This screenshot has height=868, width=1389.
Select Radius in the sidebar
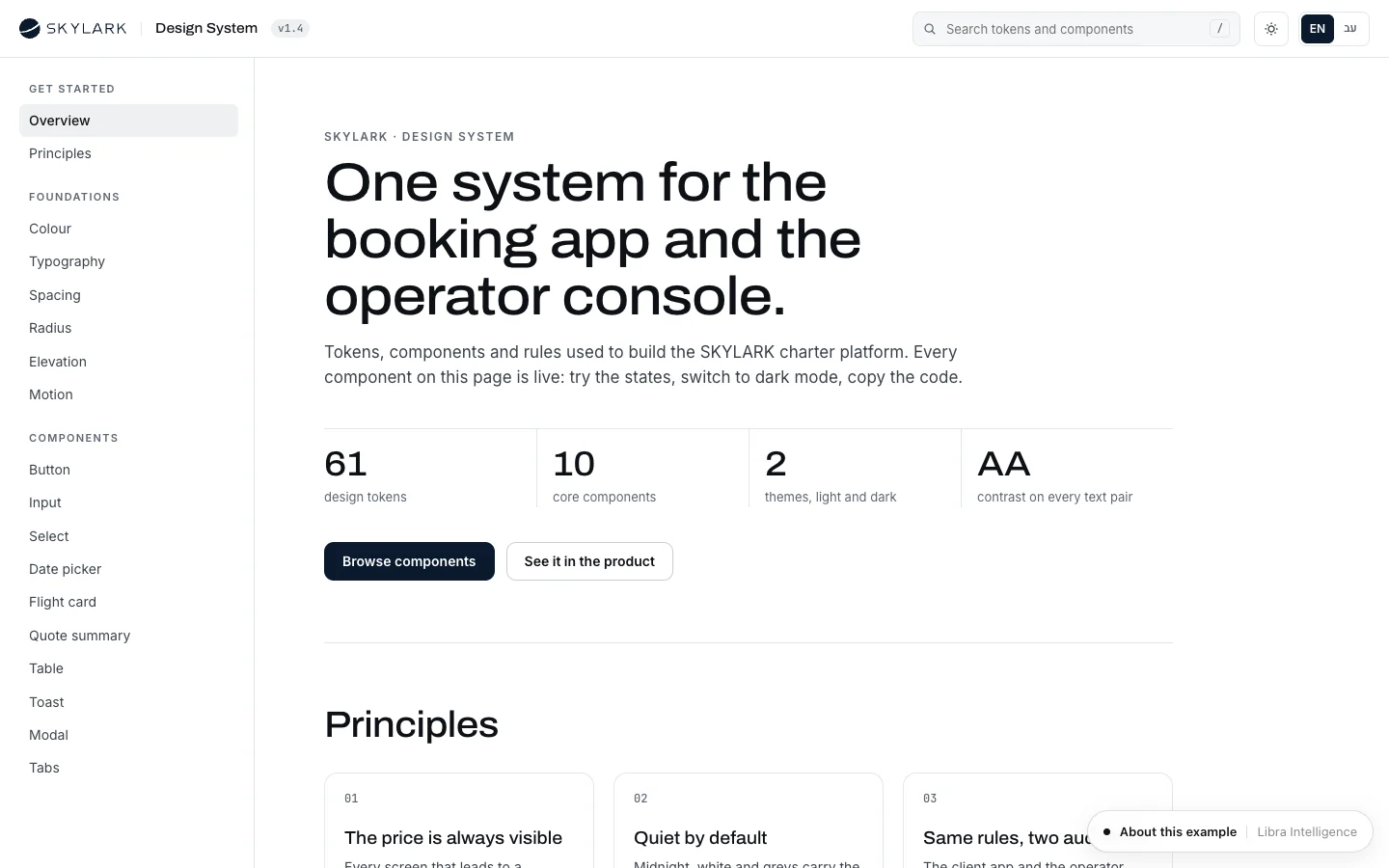click(128, 328)
